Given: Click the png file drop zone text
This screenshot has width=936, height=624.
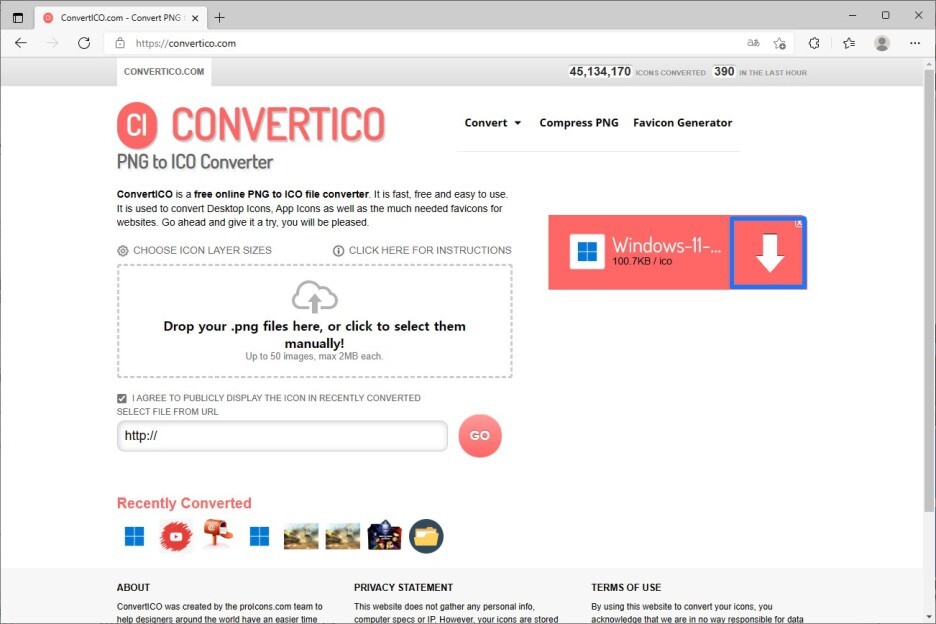Looking at the screenshot, I should click(x=315, y=334).
